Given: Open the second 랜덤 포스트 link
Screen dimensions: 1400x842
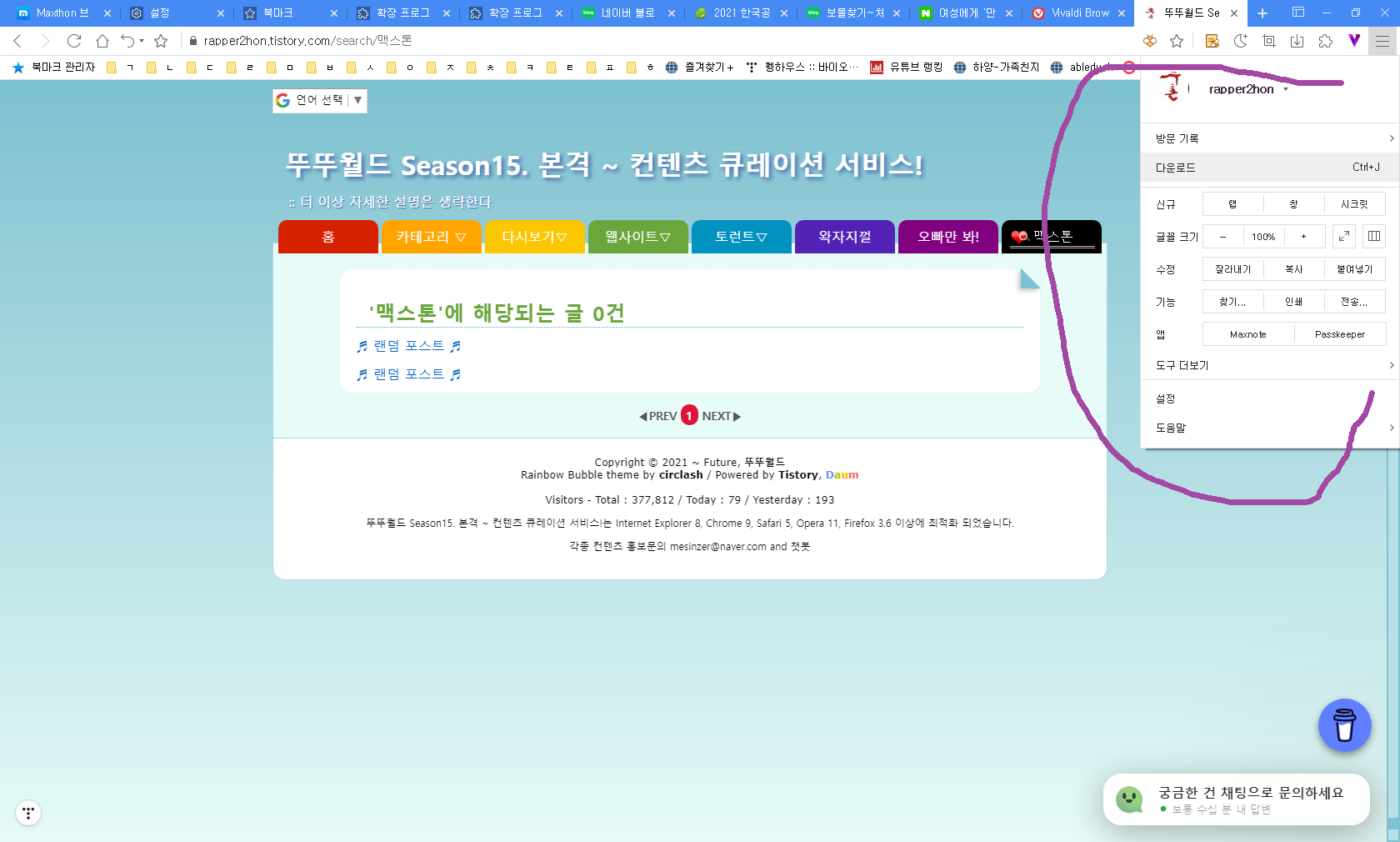Looking at the screenshot, I should 408,374.
